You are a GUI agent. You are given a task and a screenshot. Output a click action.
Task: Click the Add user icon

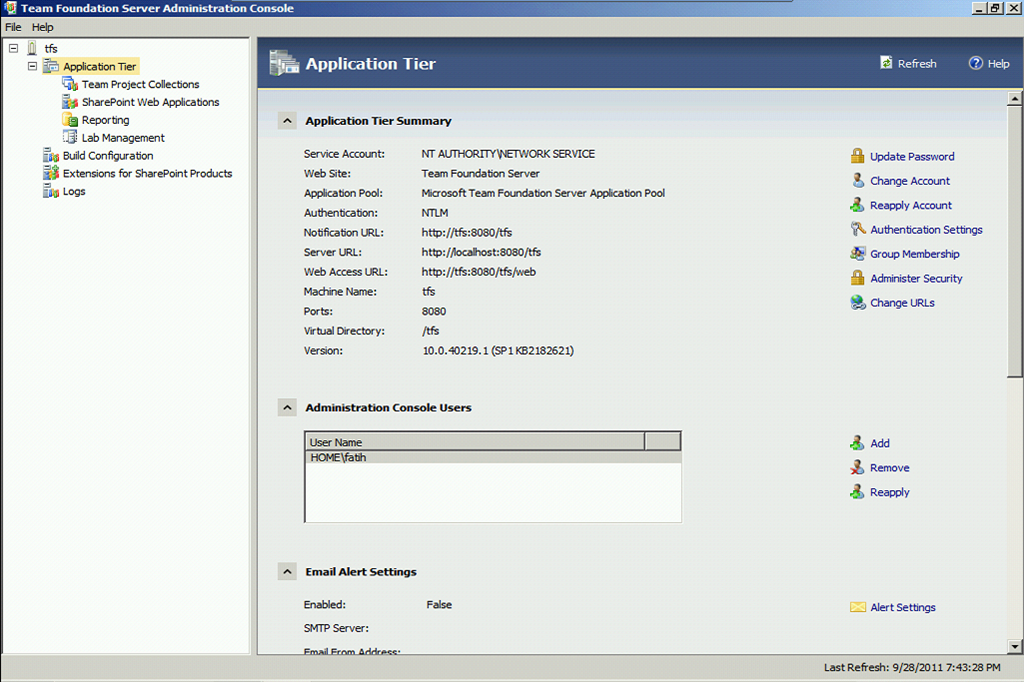tap(857, 443)
